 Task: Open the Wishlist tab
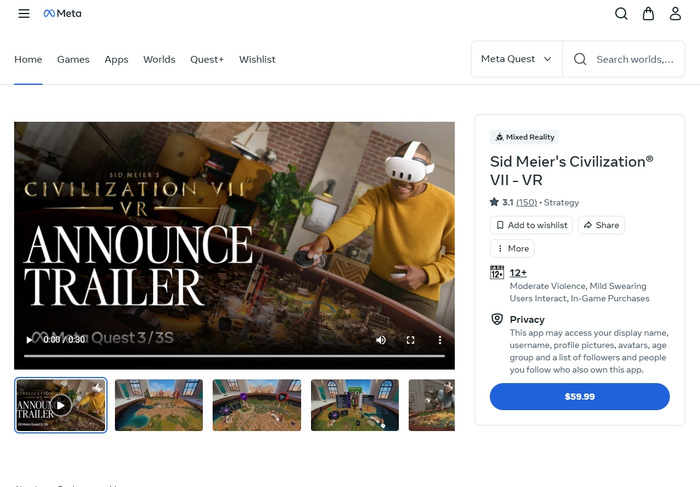(257, 59)
